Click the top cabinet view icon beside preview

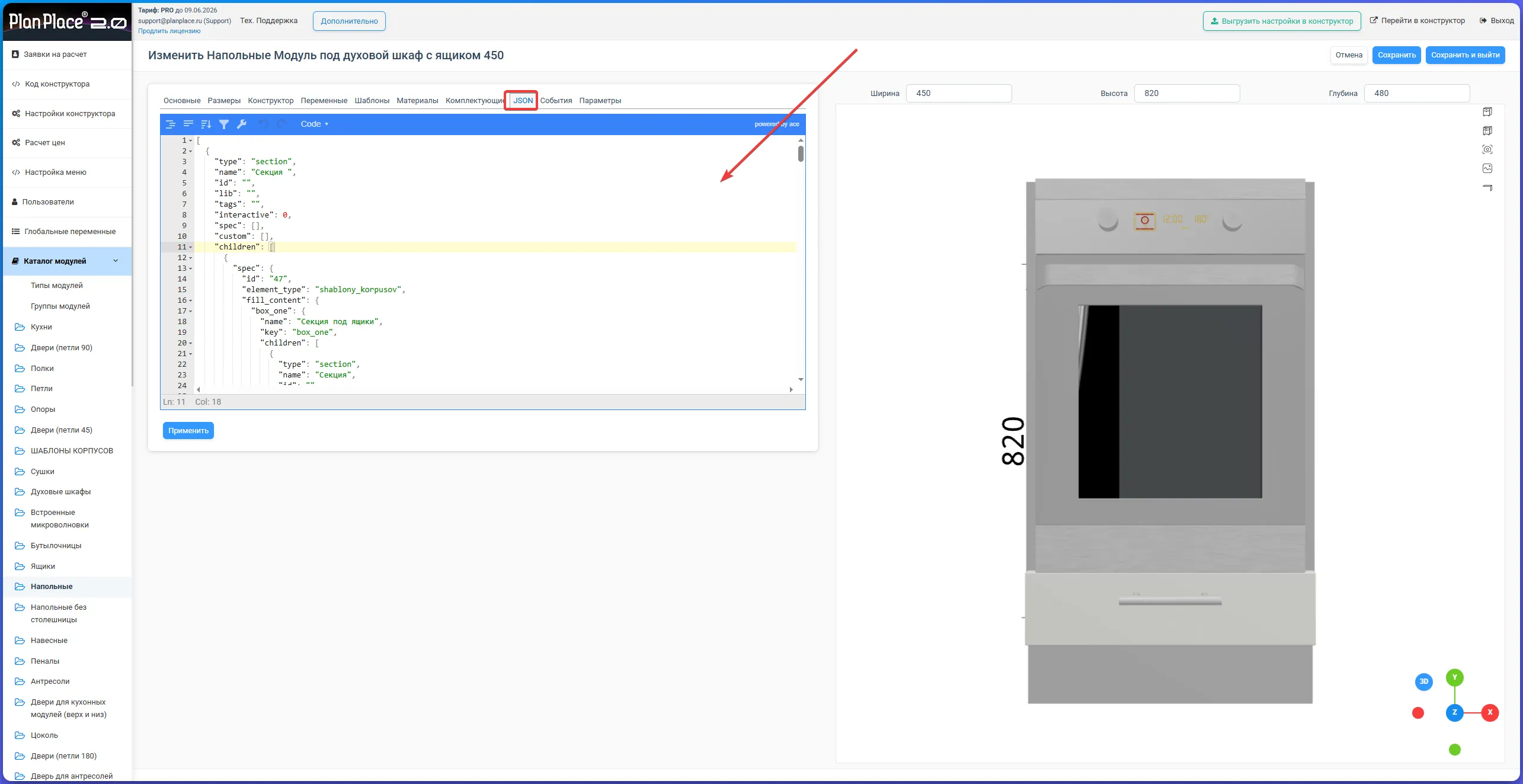1487,112
